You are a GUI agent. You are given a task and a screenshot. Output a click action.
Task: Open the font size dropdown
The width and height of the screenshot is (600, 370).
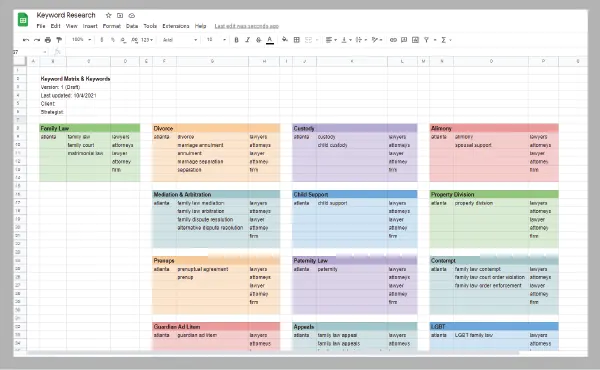[216, 40]
